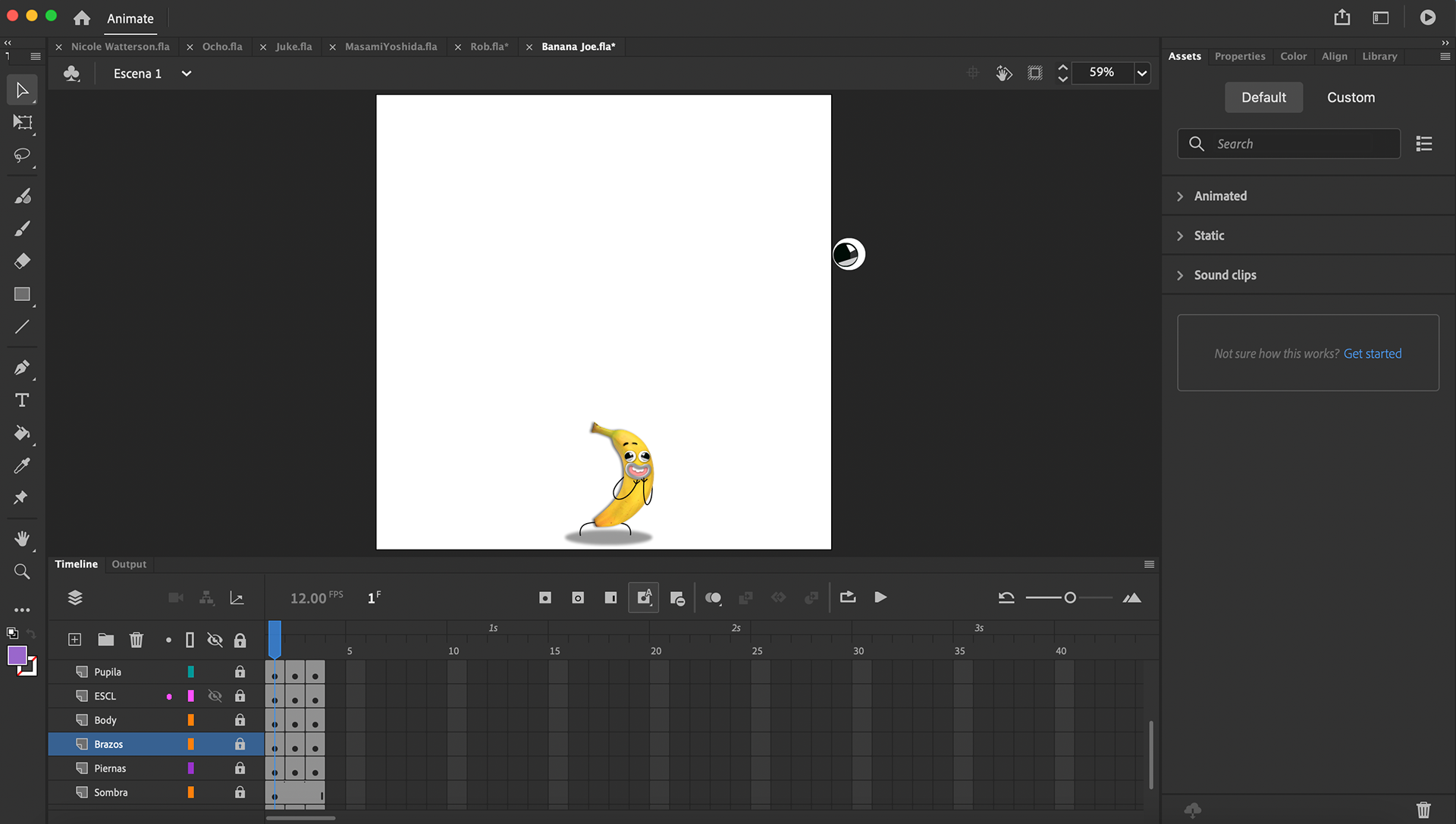
Task: Select the Lasso tool
Action: point(22,155)
